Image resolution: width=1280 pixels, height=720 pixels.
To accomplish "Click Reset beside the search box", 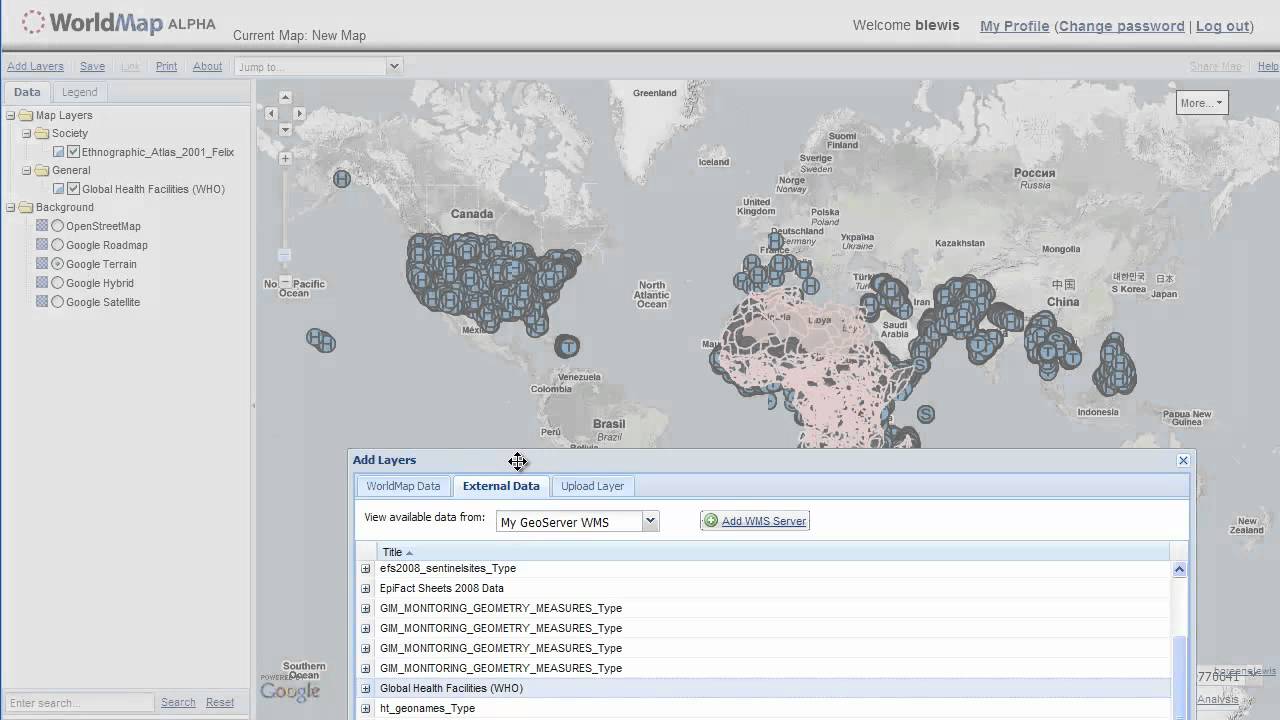I will [220, 702].
